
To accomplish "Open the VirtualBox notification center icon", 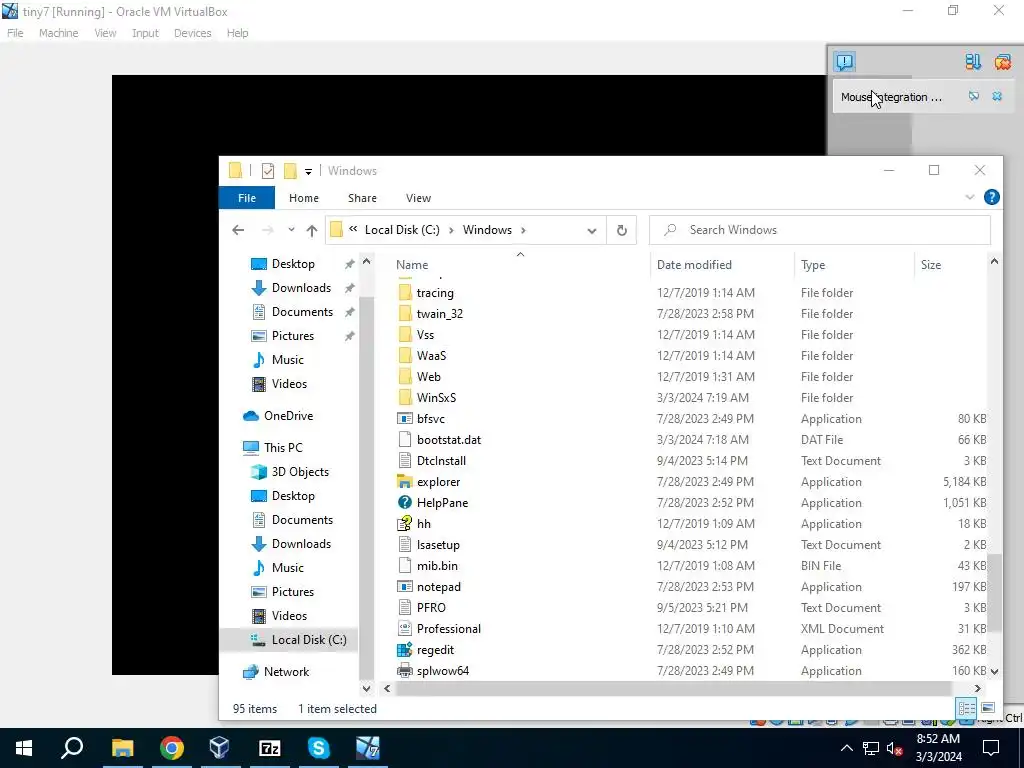I will point(844,62).
